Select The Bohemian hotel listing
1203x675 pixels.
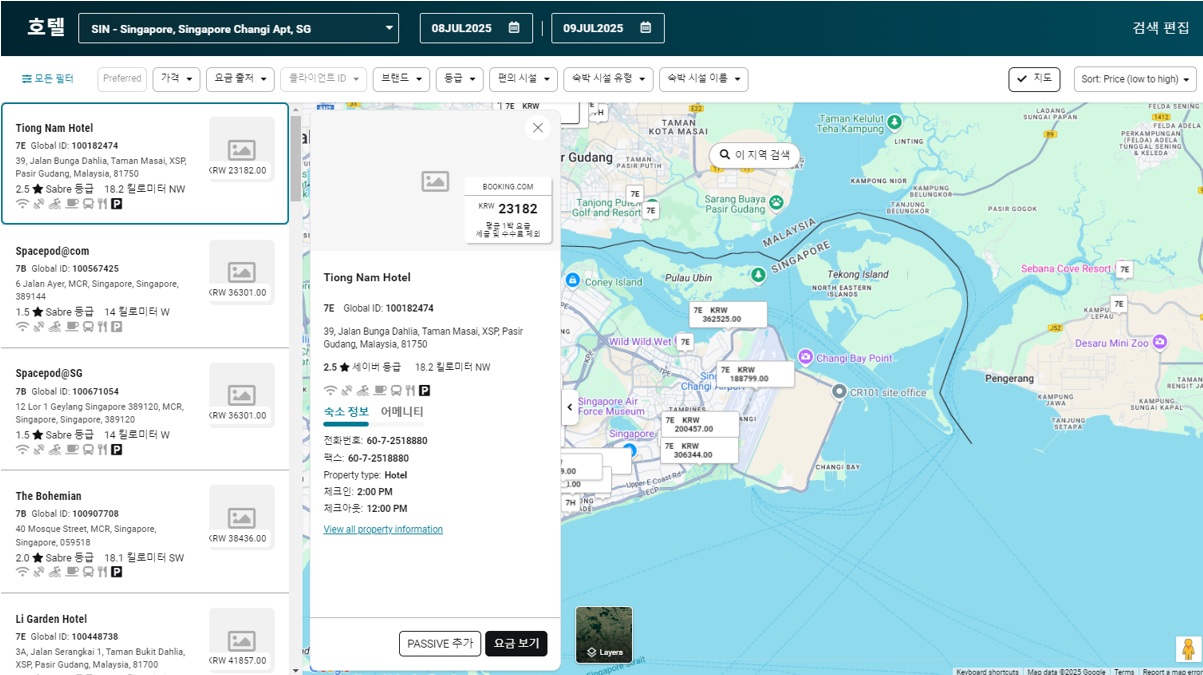point(145,533)
